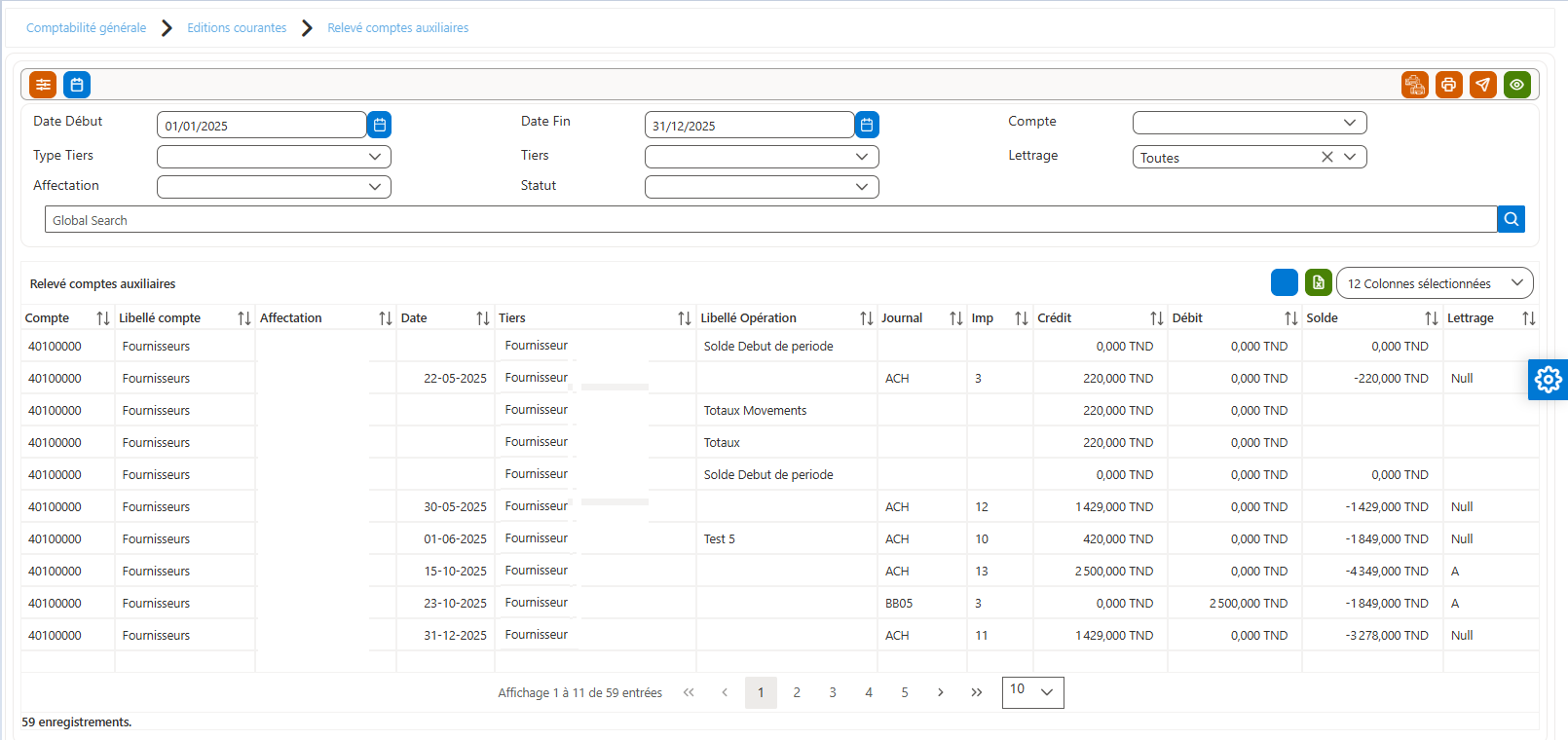
Task: Select the 22-05-2025 date cell
Action: [x=445, y=378]
